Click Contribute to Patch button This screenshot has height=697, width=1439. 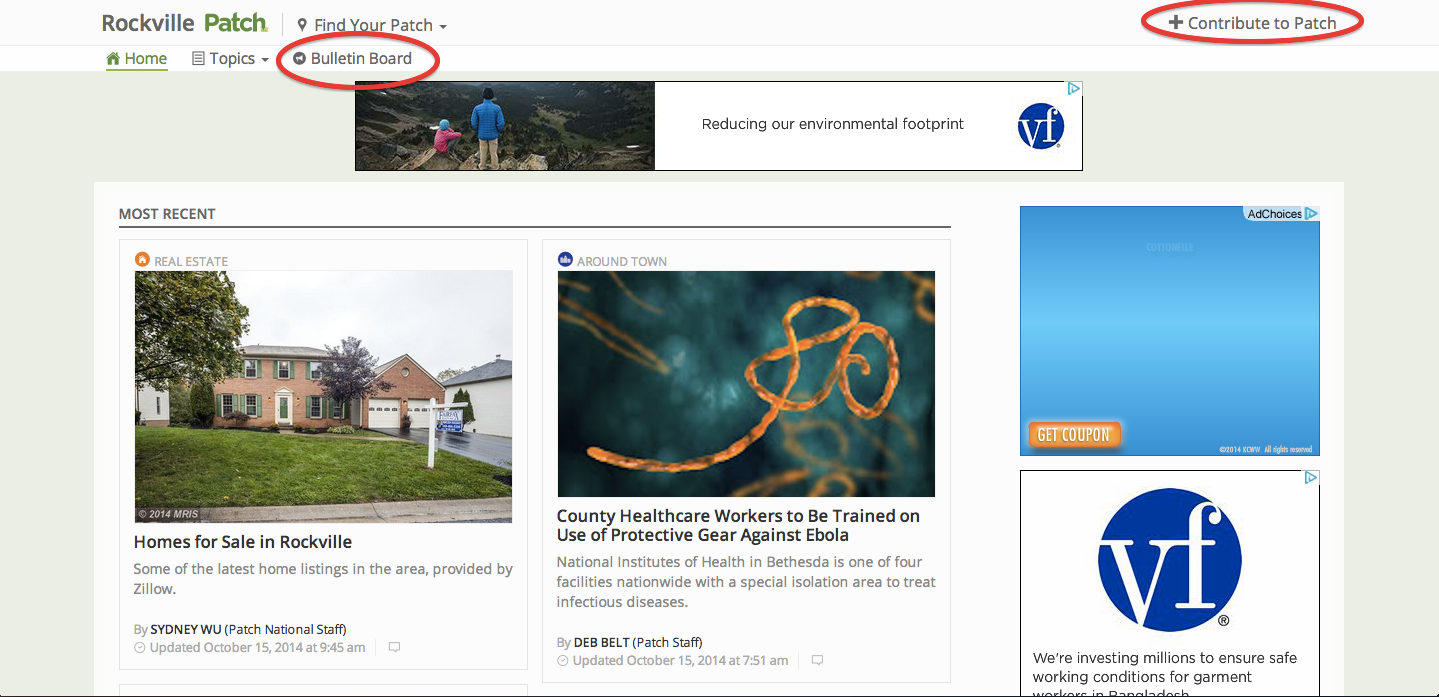tap(1252, 23)
